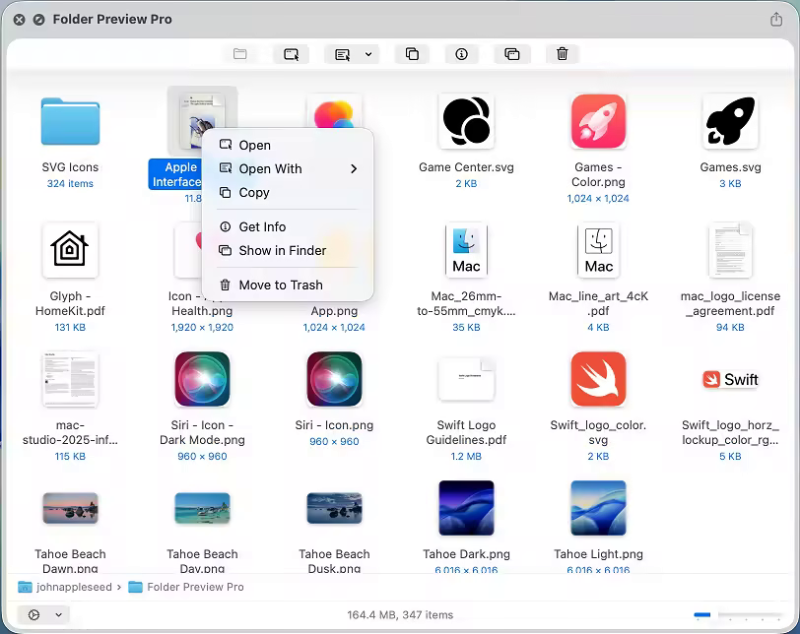The image size is (800, 634).
Task: Click the Show in Finder toolbar icon
Action: pos(512,54)
